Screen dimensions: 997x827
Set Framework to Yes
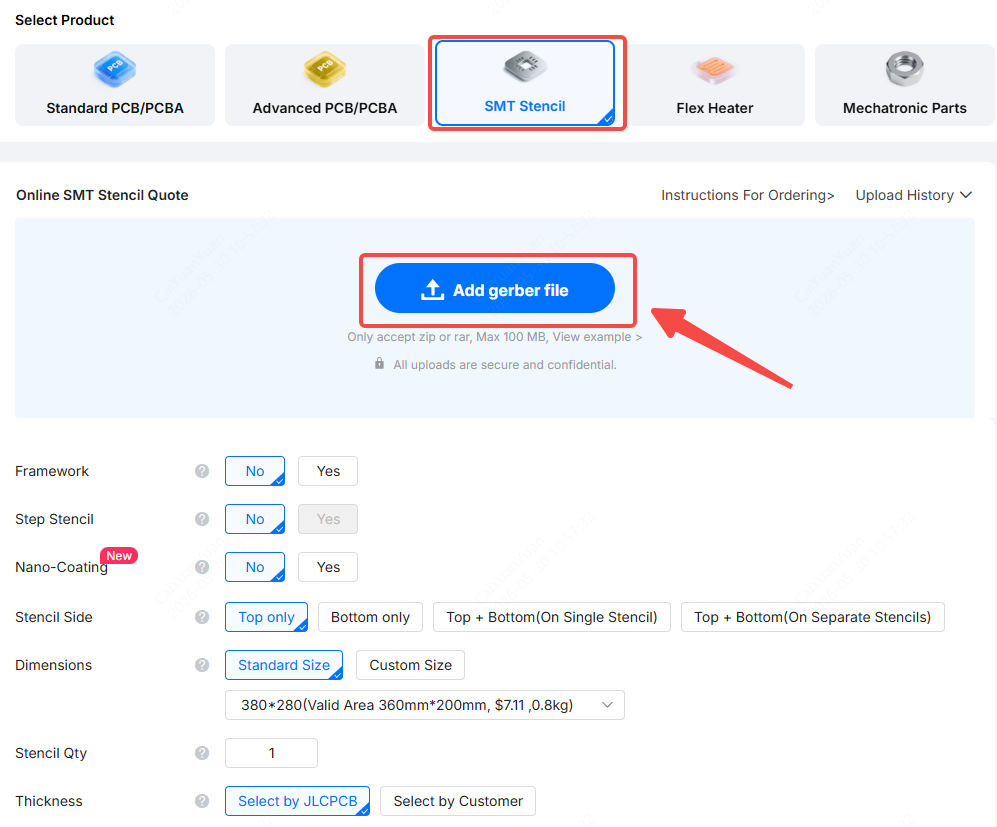pos(328,471)
